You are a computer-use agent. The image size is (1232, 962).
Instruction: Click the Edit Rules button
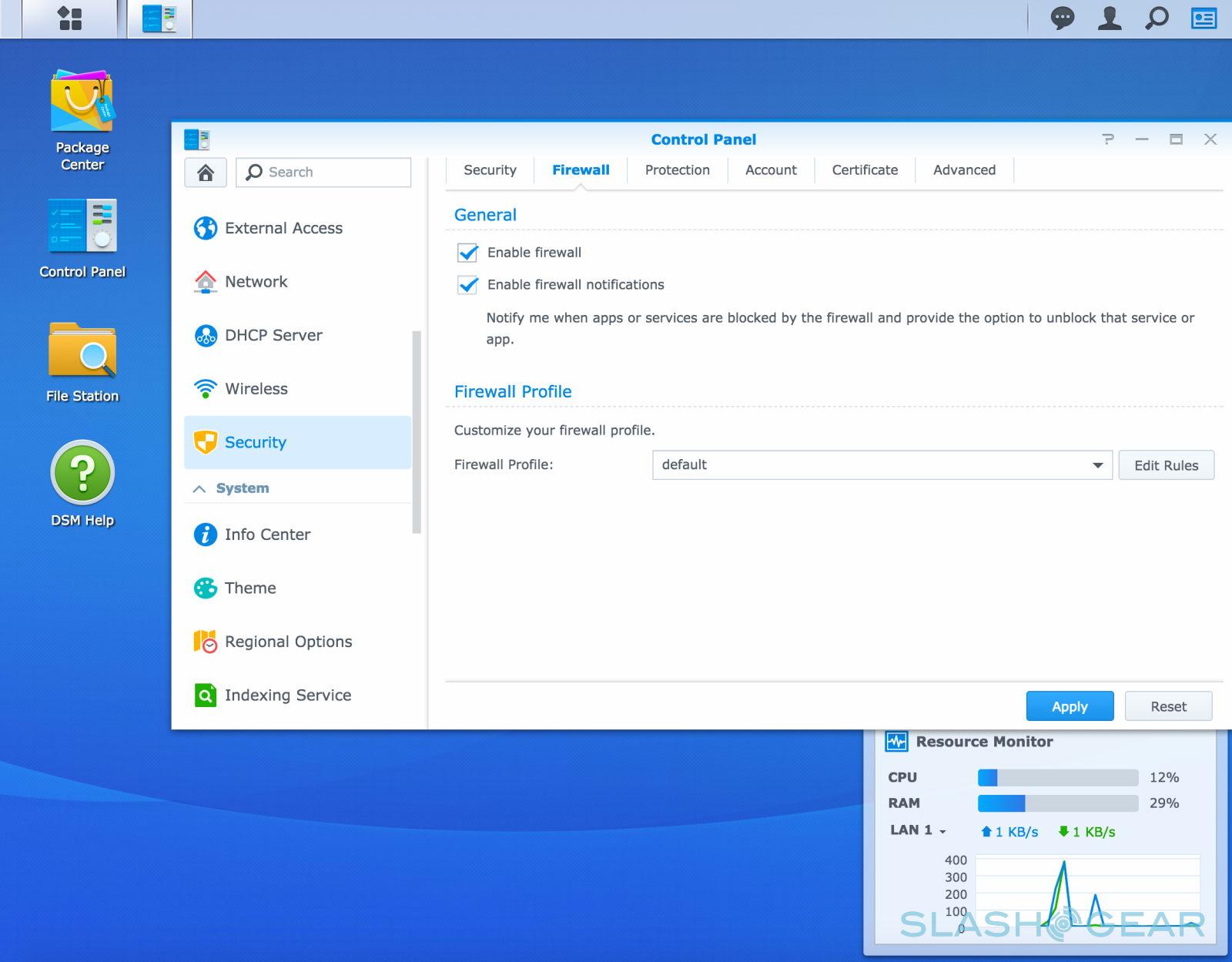coord(1166,465)
